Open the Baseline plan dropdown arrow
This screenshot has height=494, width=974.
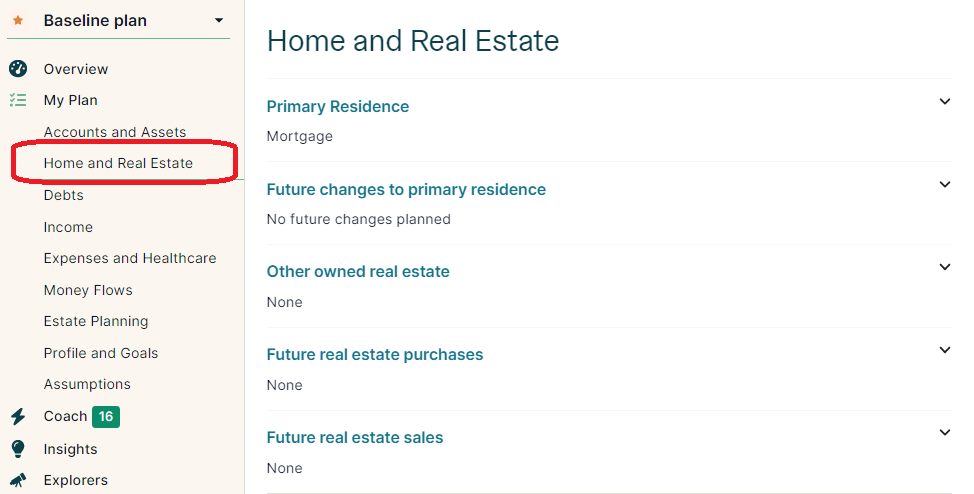[219, 21]
